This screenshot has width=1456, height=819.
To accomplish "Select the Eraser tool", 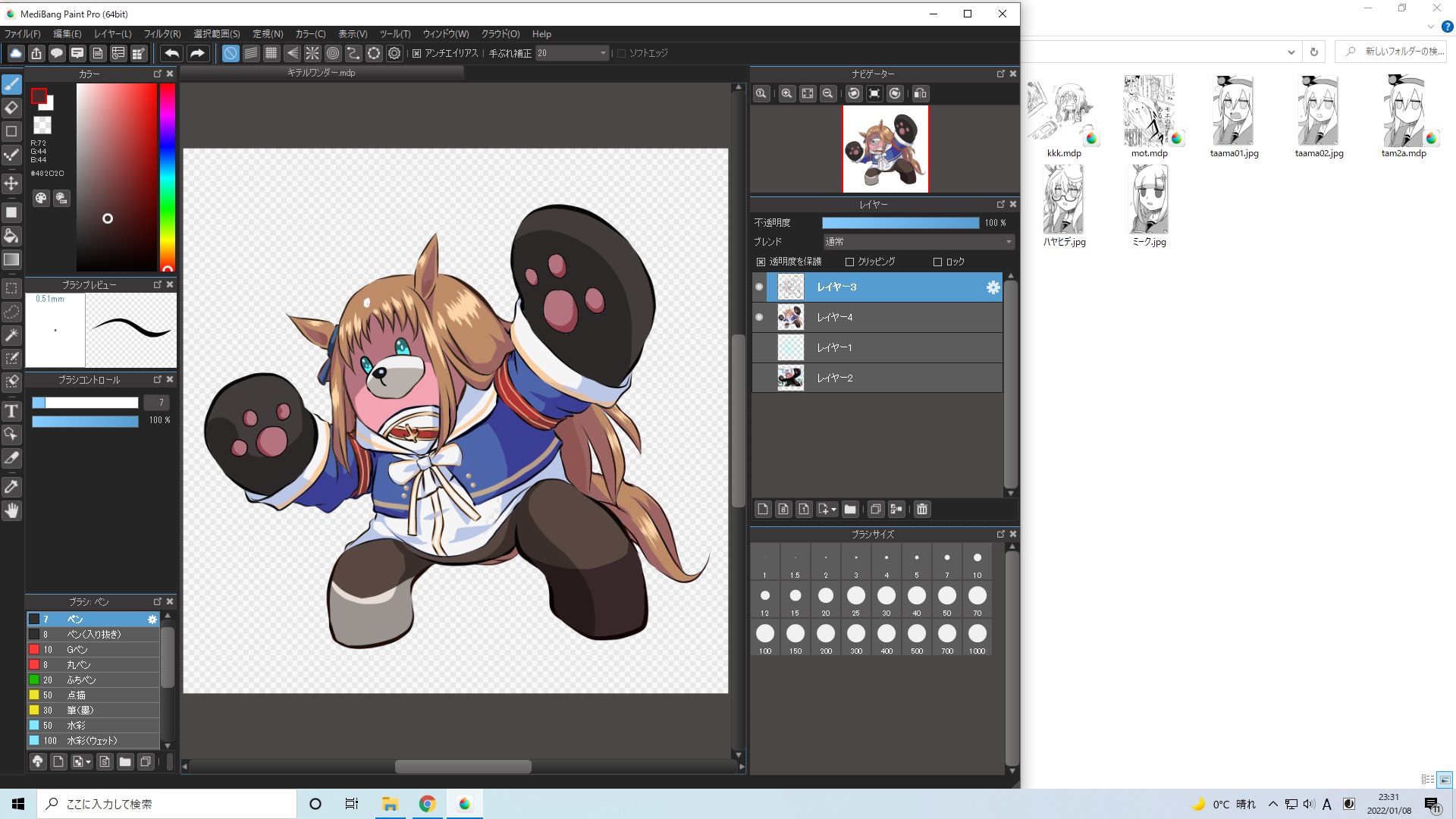I will [x=11, y=108].
